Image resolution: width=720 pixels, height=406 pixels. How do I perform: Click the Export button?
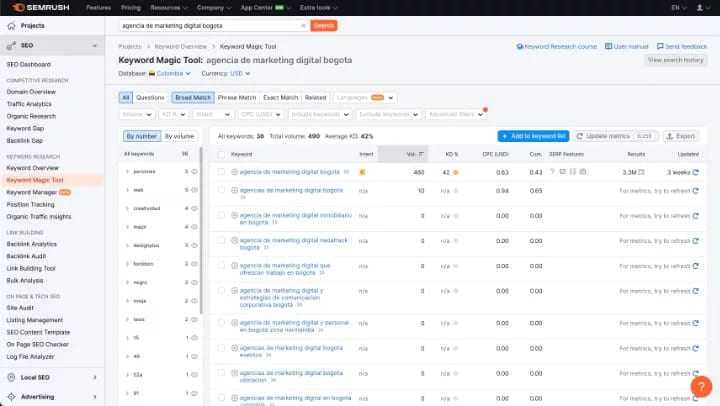[x=681, y=136]
